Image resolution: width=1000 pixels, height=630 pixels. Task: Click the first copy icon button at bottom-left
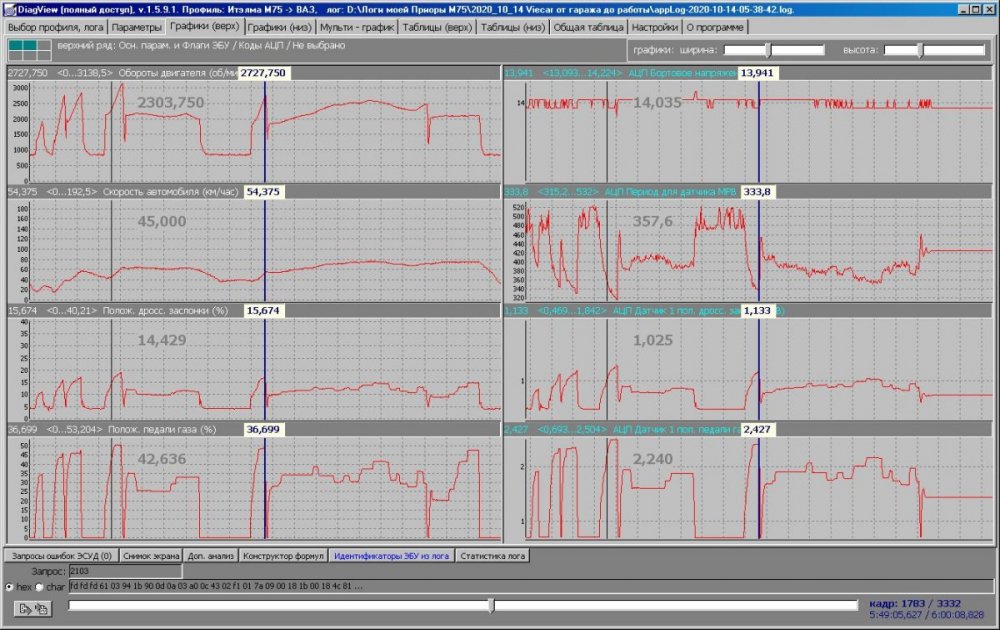tap(20, 607)
